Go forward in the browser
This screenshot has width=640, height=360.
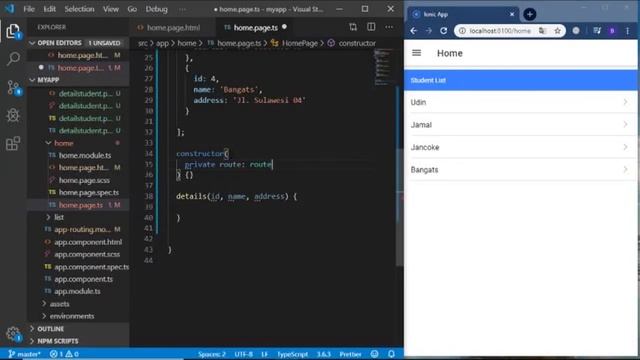tap(429, 31)
